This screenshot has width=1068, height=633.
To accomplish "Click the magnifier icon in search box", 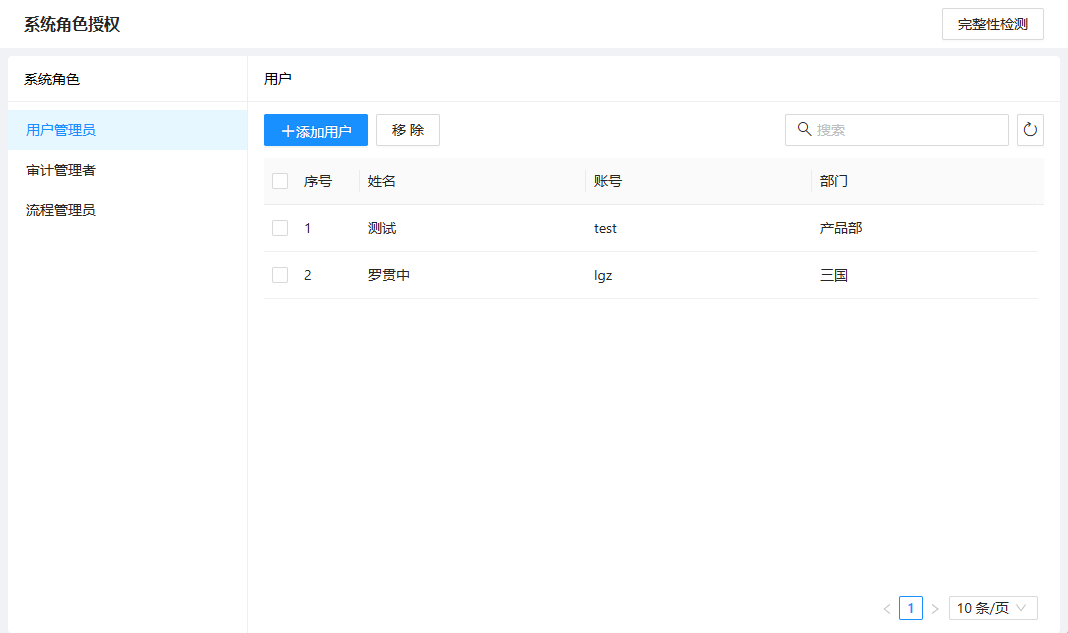I will click(x=804, y=129).
